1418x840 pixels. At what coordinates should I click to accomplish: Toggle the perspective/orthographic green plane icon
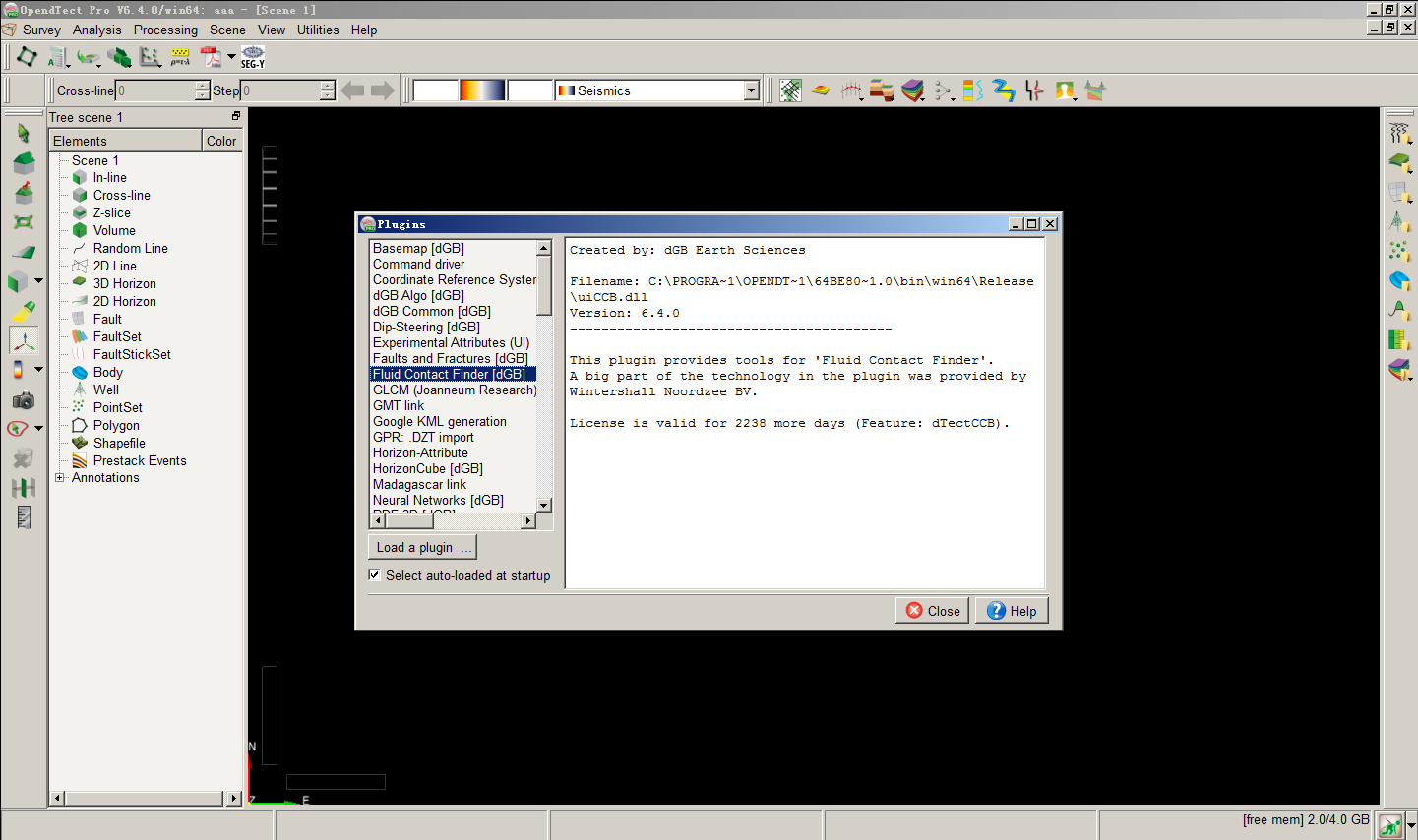23,252
